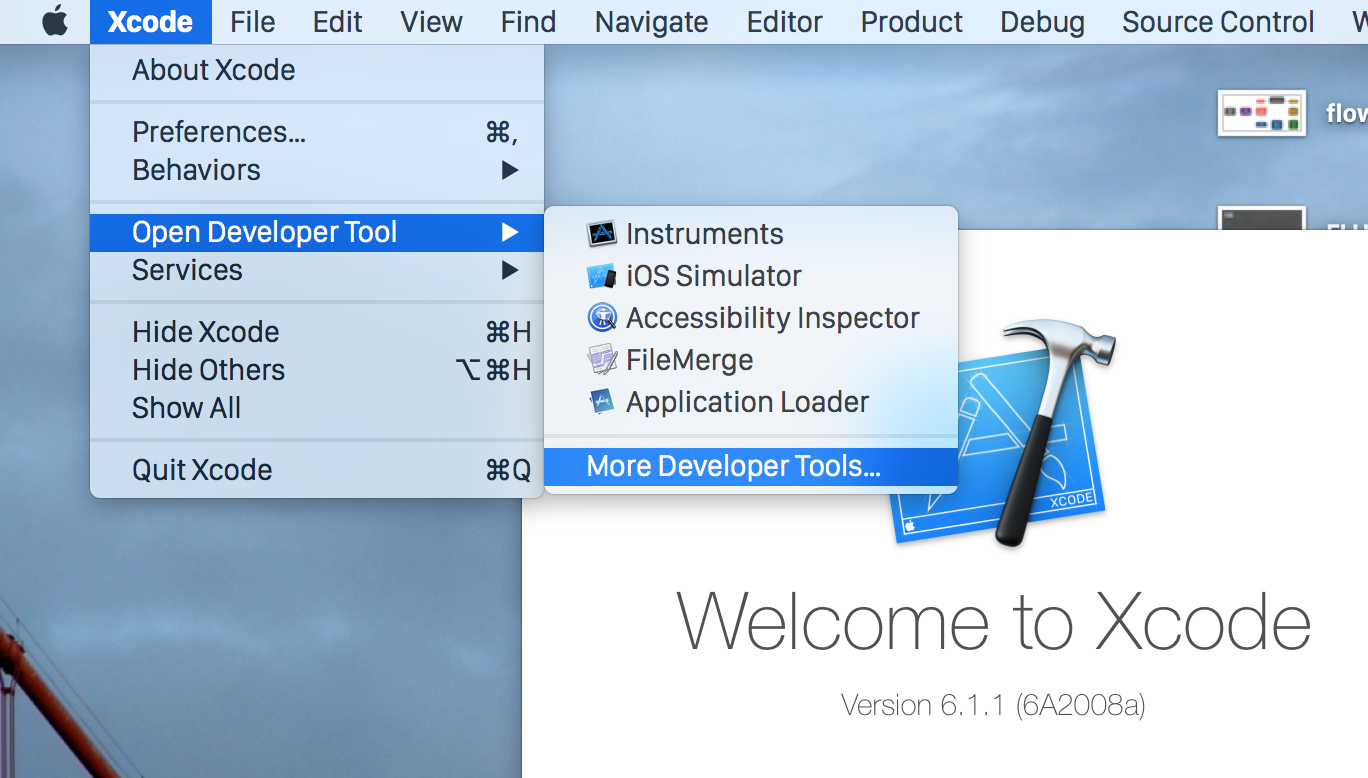Expand the Open Developer Tool arrow

tap(510, 232)
